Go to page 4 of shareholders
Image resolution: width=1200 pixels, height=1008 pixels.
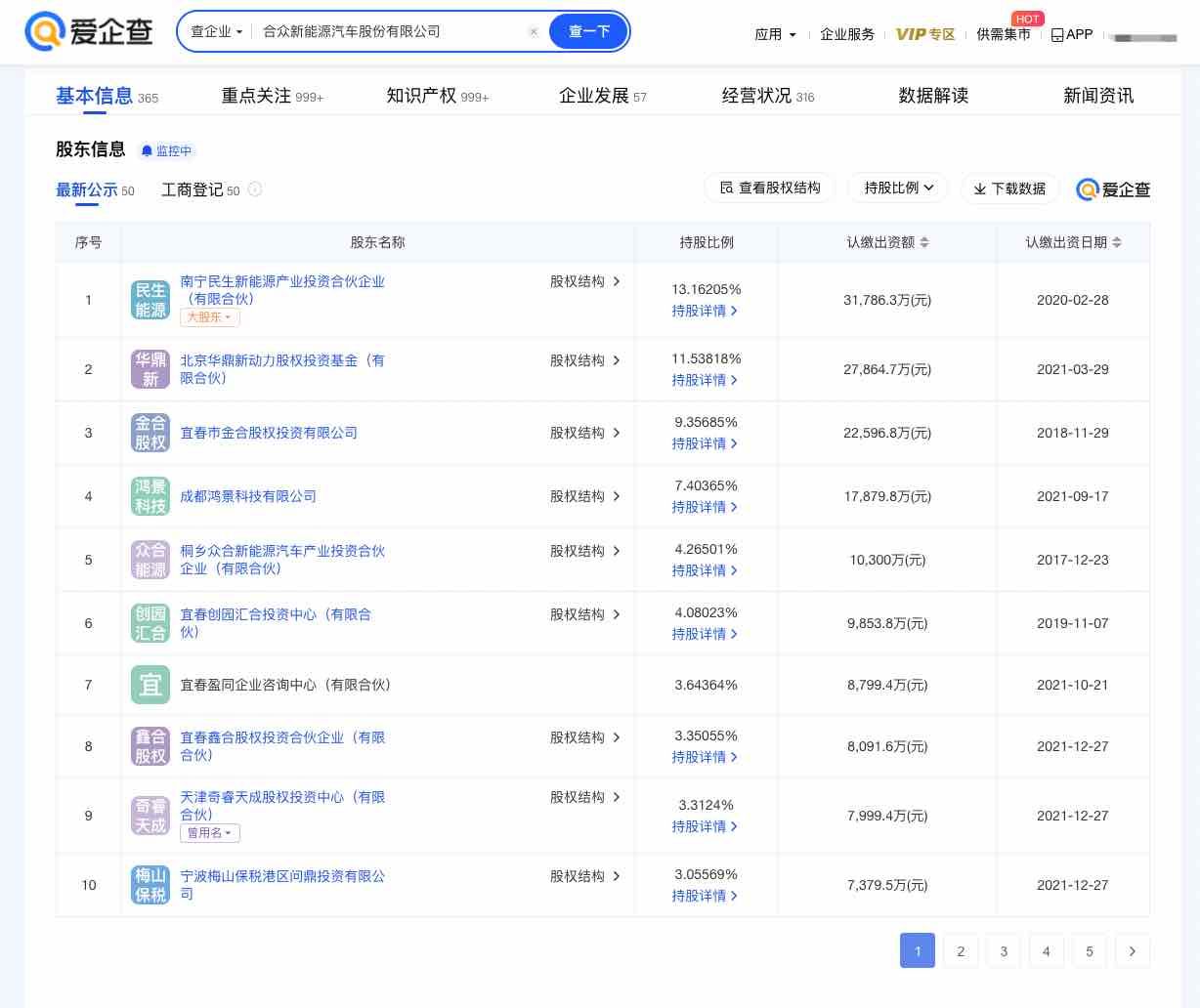pyautogui.click(x=1047, y=950)
